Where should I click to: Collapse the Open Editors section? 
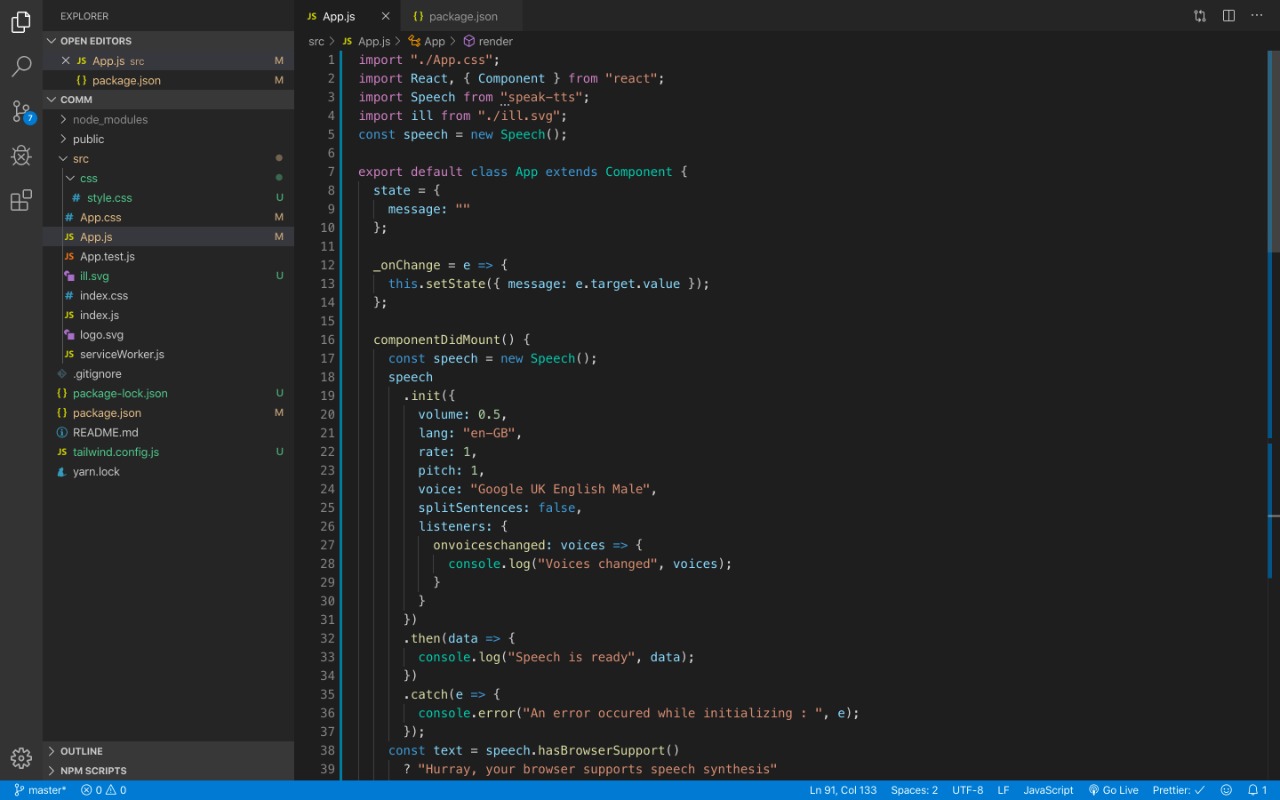coord(168,41)
